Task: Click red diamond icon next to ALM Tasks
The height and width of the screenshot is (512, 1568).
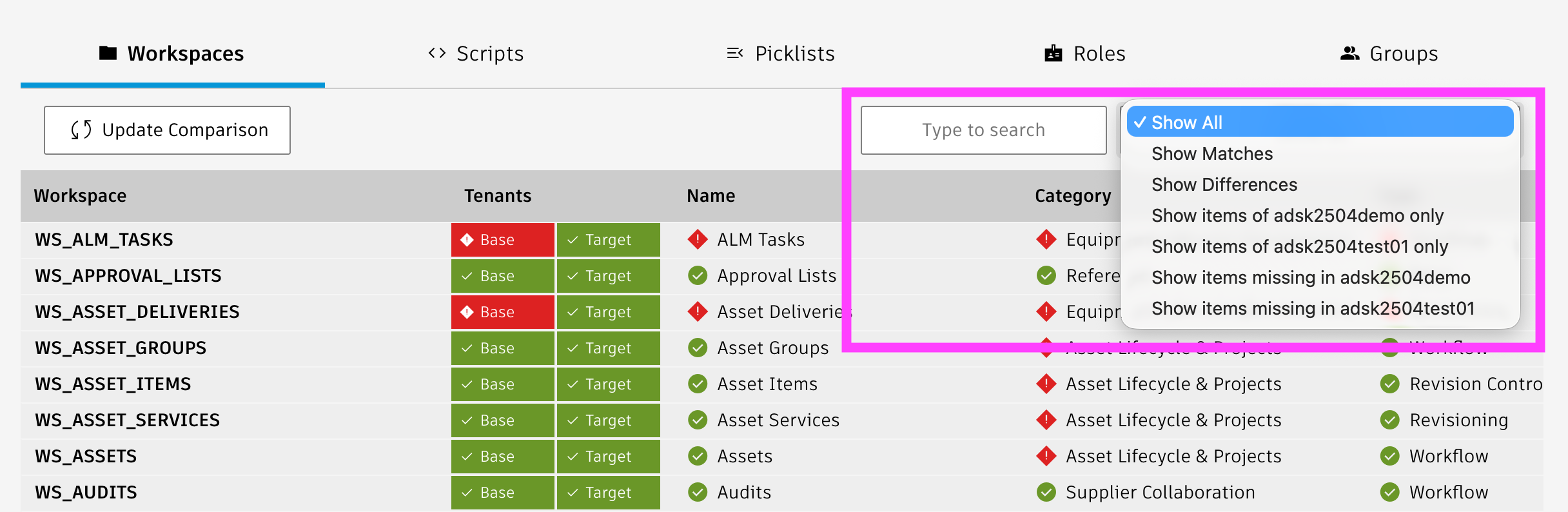Action: click(x=697, y=239)
